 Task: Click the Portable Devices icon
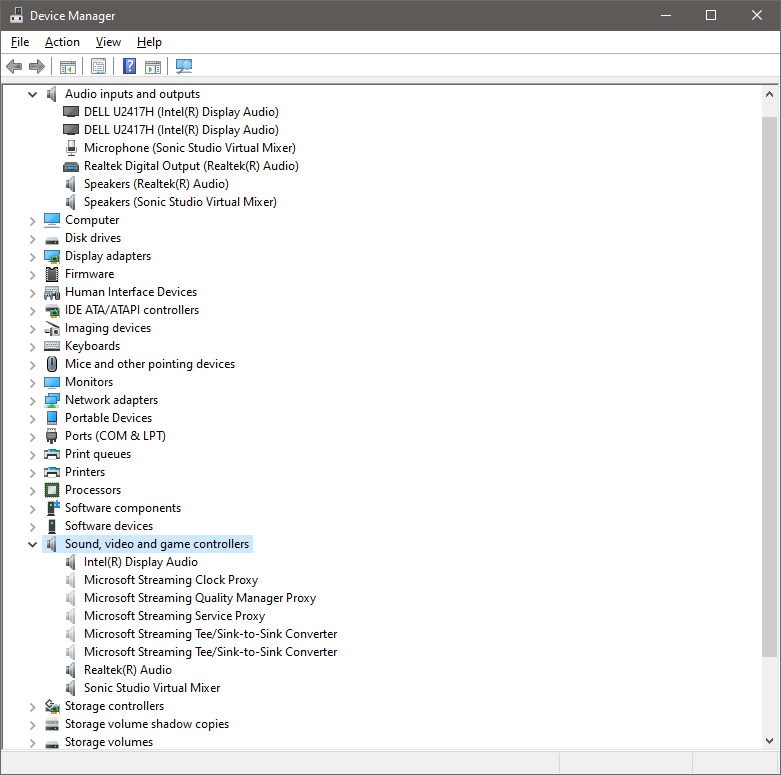click(52, 418)
